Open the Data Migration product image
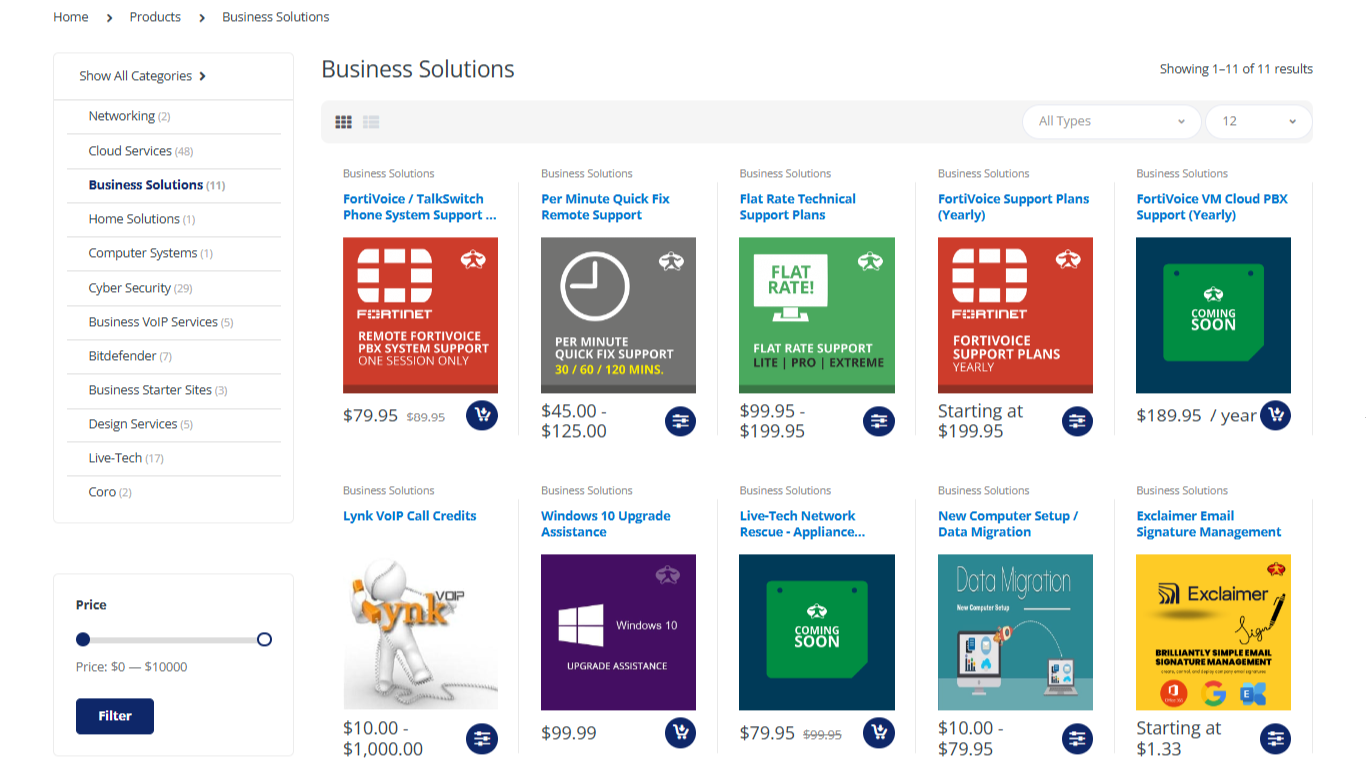This screenshot has width=1366, height=768. (1015, 632)
